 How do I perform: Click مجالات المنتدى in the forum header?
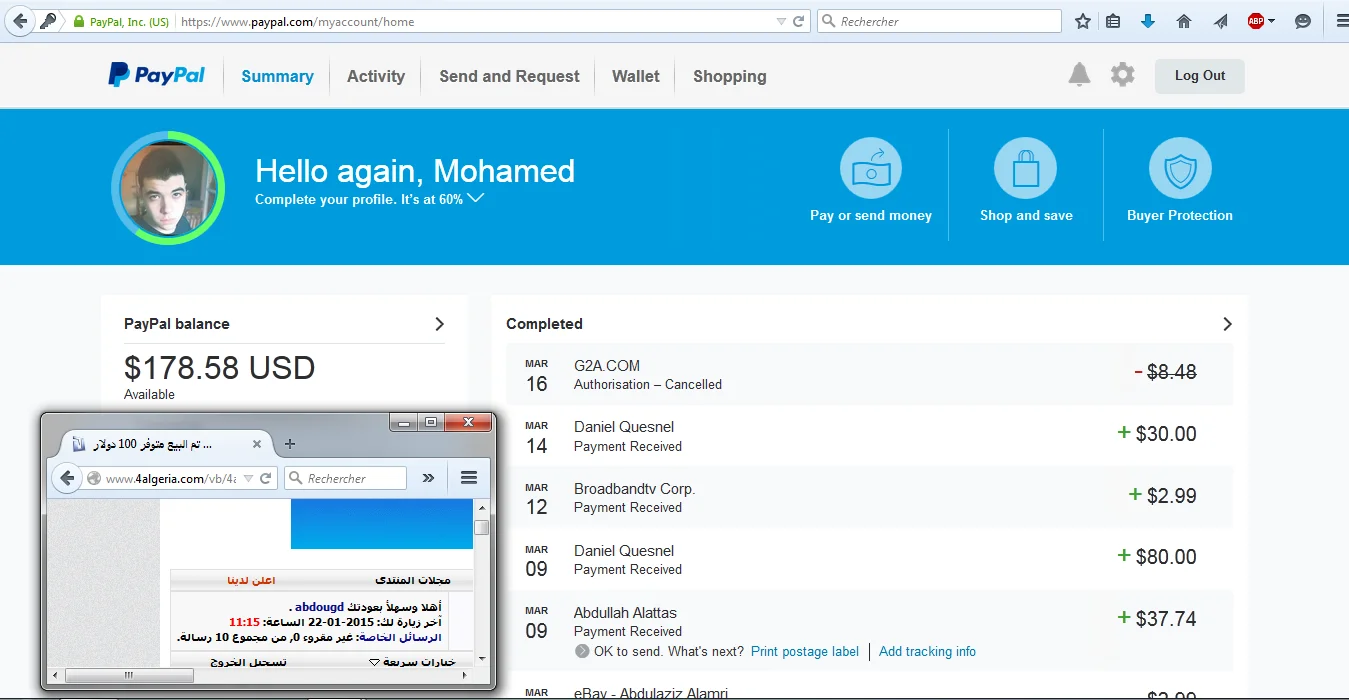pos(413,580)
